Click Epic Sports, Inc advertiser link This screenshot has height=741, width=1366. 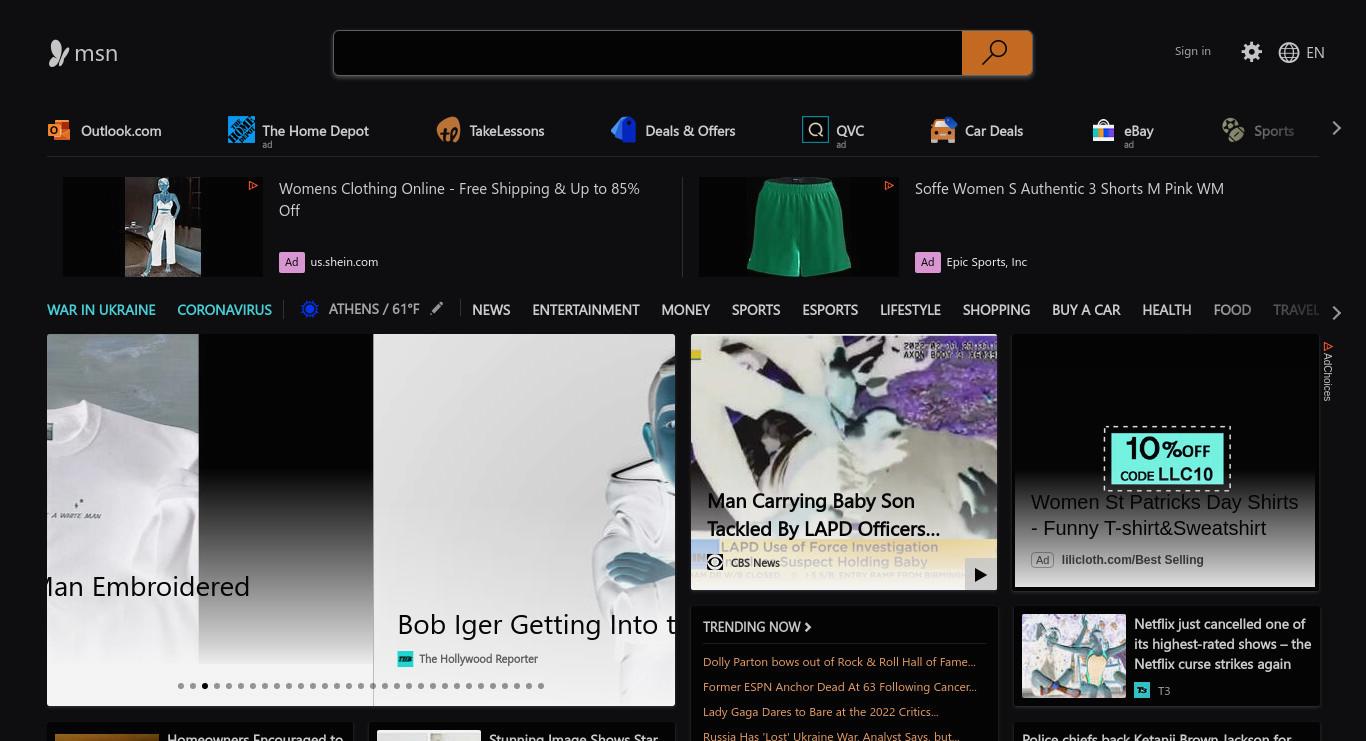tap(987, 262)
